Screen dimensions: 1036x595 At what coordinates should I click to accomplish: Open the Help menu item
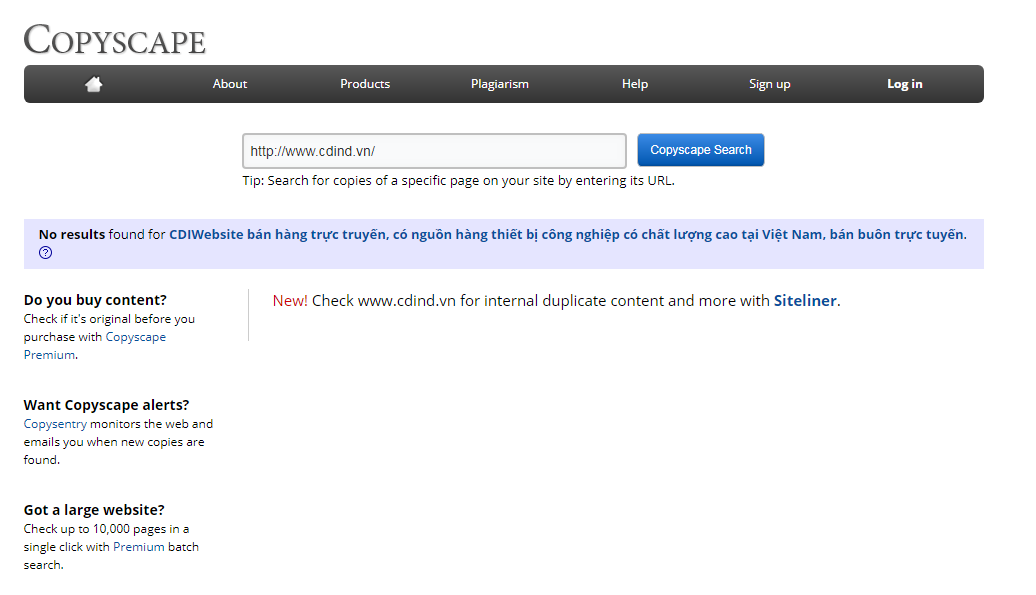634,84
